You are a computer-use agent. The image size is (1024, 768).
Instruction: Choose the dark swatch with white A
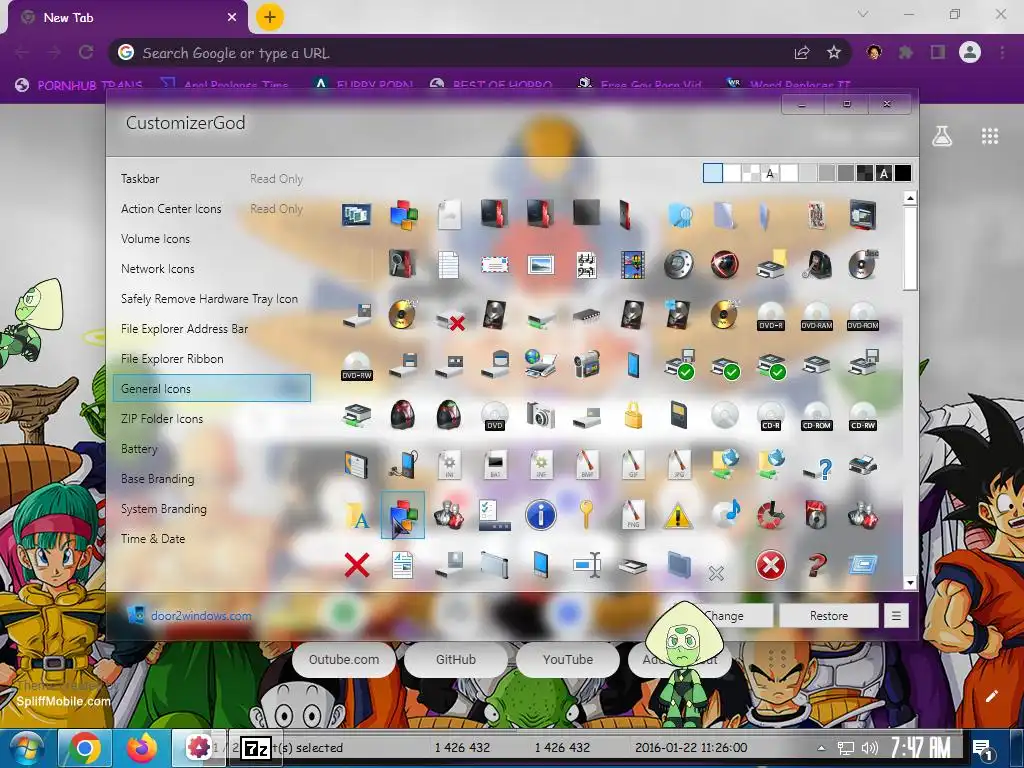tap(884, 173)
